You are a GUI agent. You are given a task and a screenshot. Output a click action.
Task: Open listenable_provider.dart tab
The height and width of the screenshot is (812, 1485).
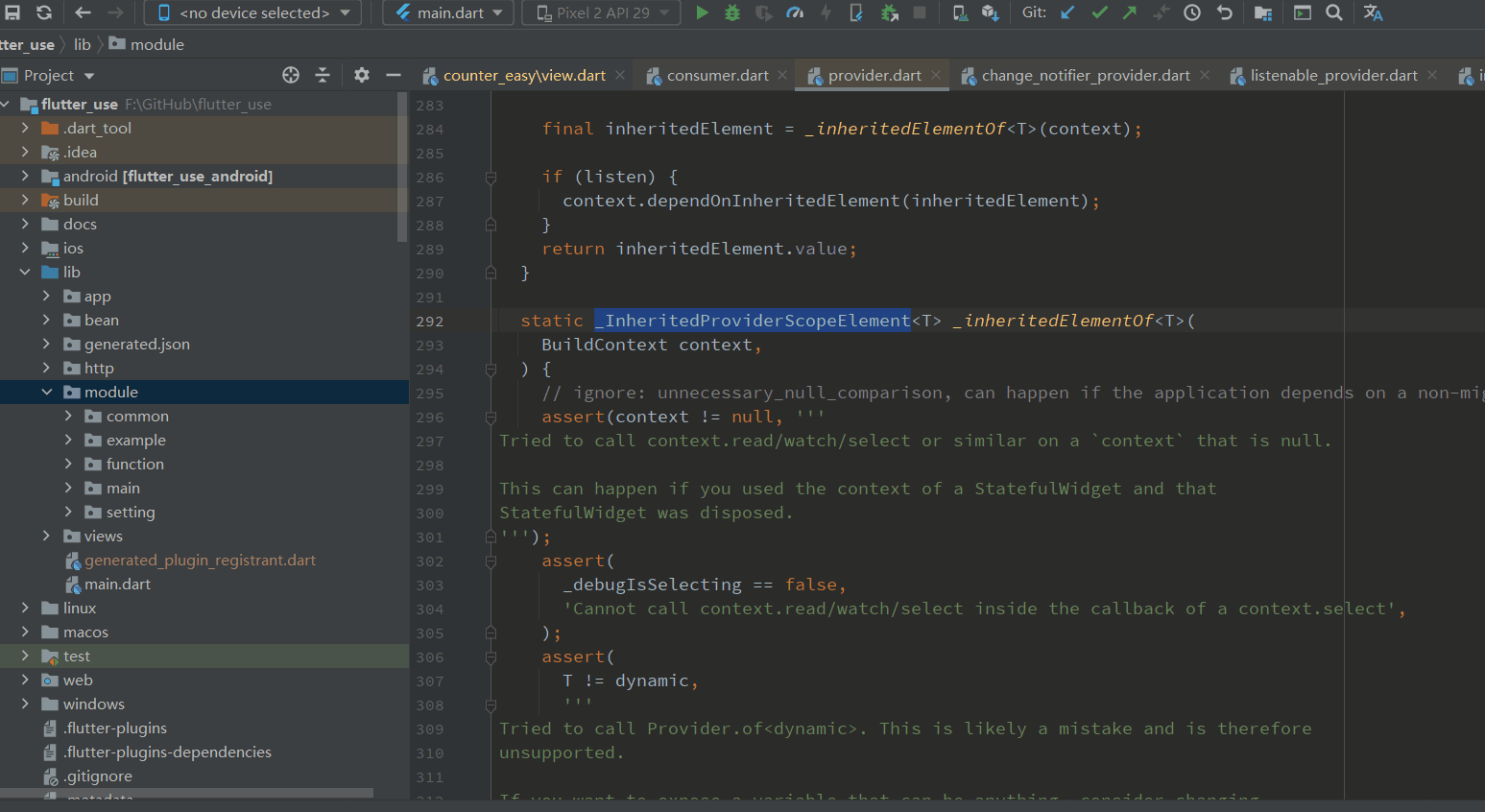1333,75
